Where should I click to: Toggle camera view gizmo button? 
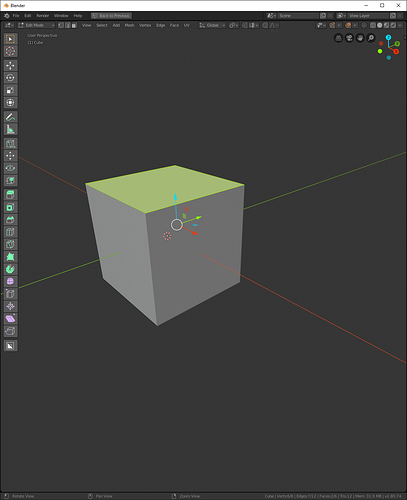[x=349, y=38]
